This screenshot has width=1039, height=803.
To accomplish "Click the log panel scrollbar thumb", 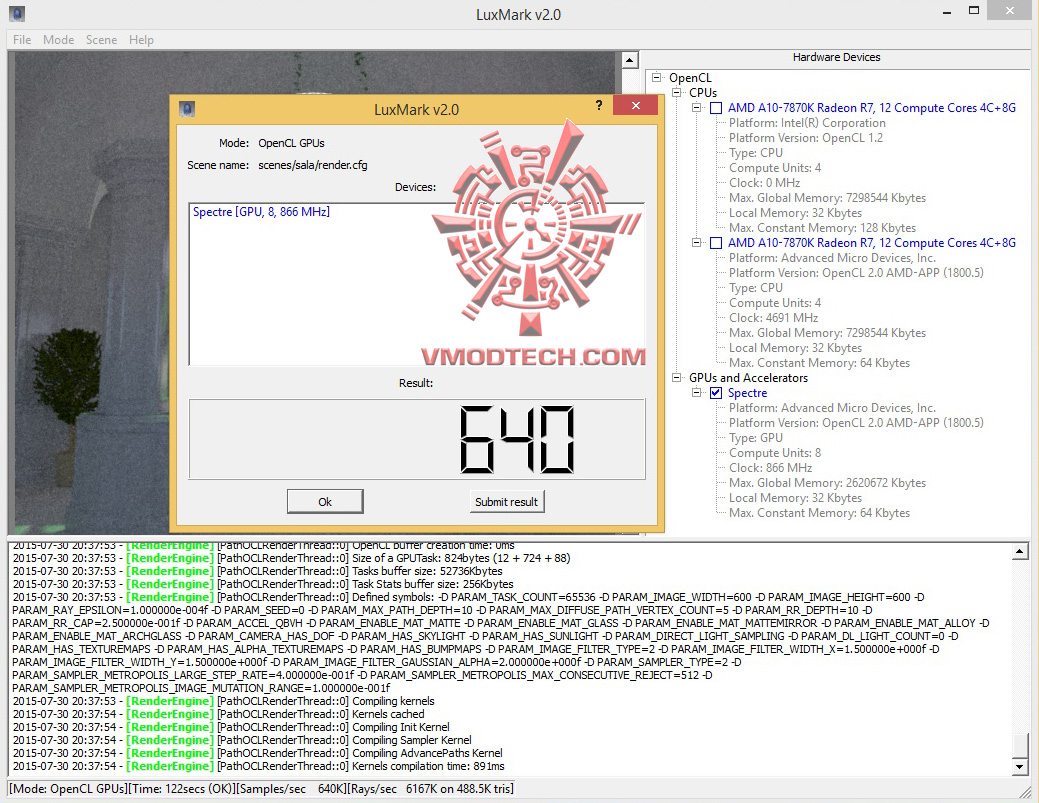I will point(1020,745).
